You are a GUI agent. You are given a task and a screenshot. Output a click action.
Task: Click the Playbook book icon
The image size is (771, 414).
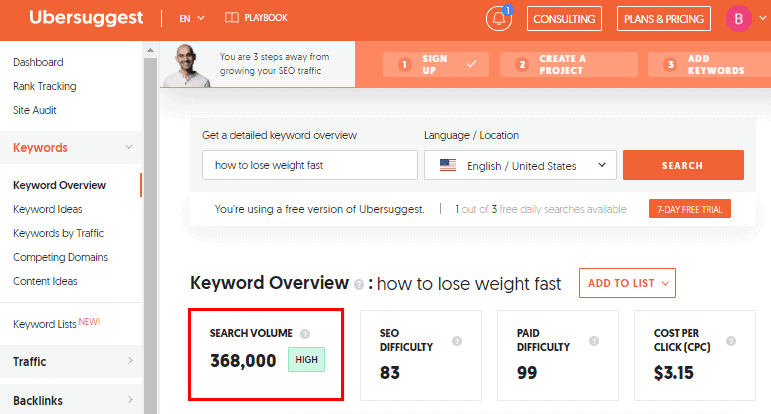tap(232, 18)
